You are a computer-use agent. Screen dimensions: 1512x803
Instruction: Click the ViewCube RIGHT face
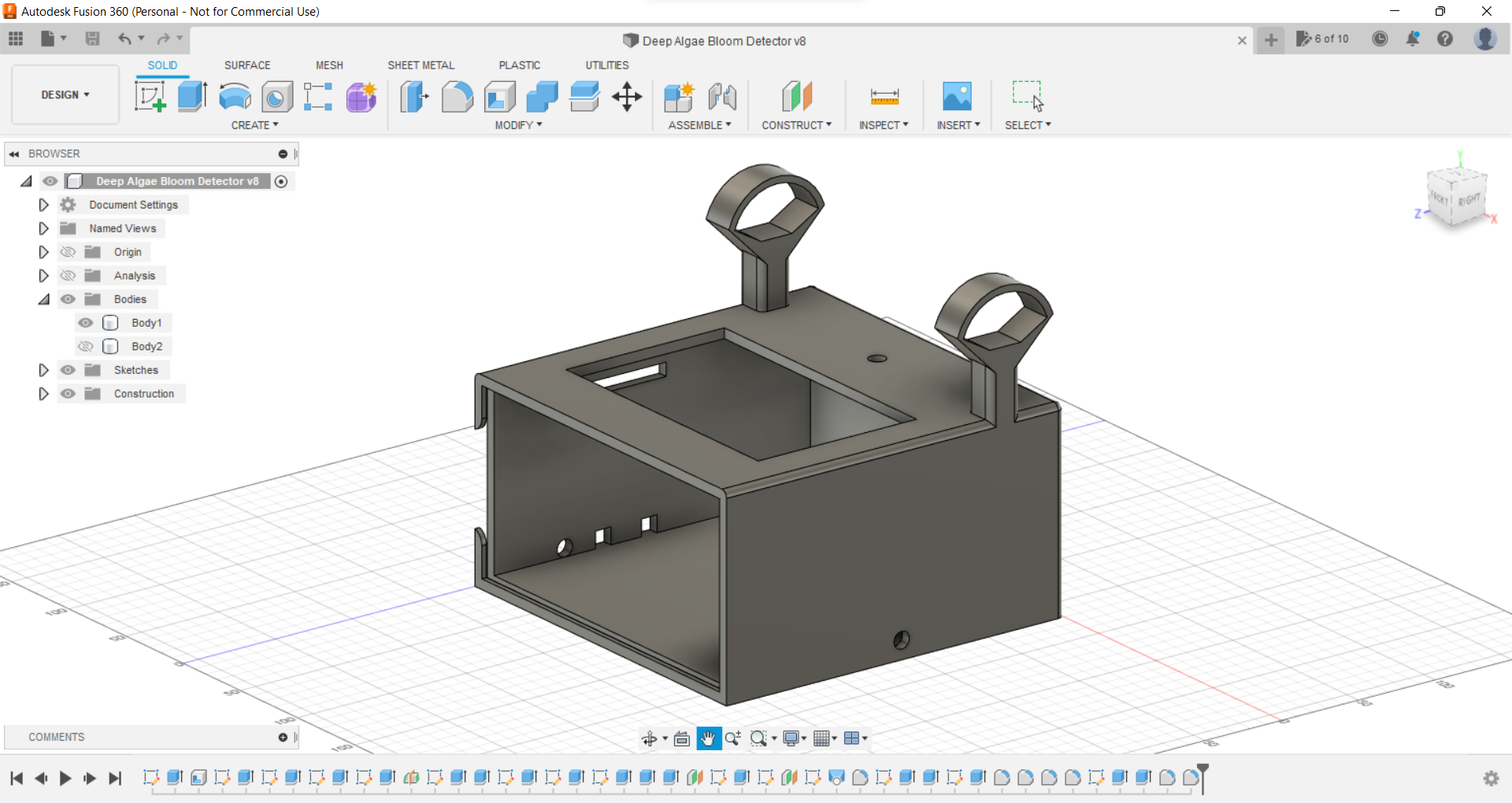click(x=1468, y=200)
